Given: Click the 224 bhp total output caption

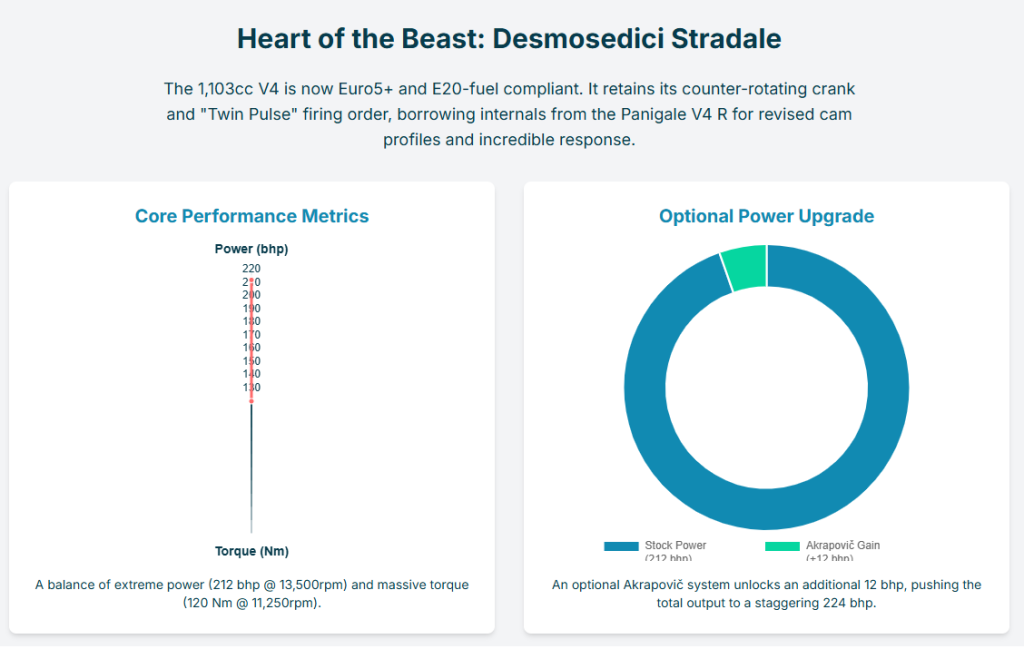Looking at the screenshot, I should coord(766,593).
